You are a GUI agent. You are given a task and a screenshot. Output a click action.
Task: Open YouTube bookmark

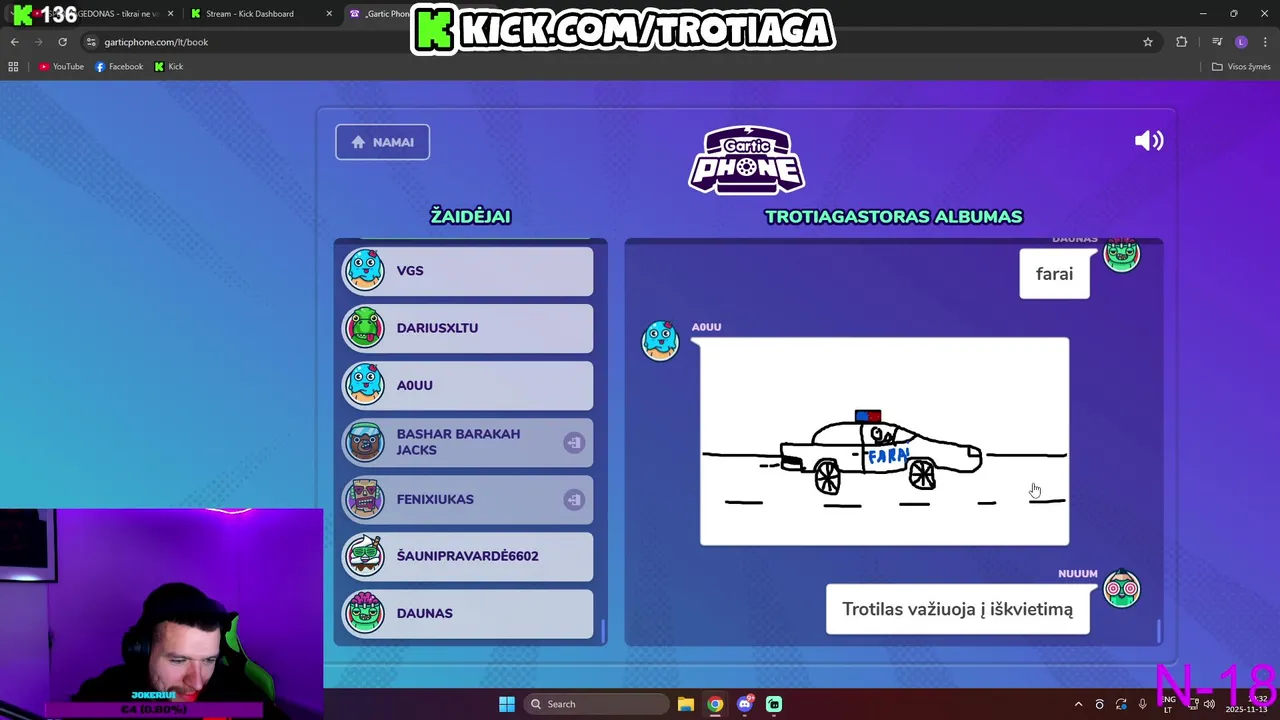click(61, 67)
